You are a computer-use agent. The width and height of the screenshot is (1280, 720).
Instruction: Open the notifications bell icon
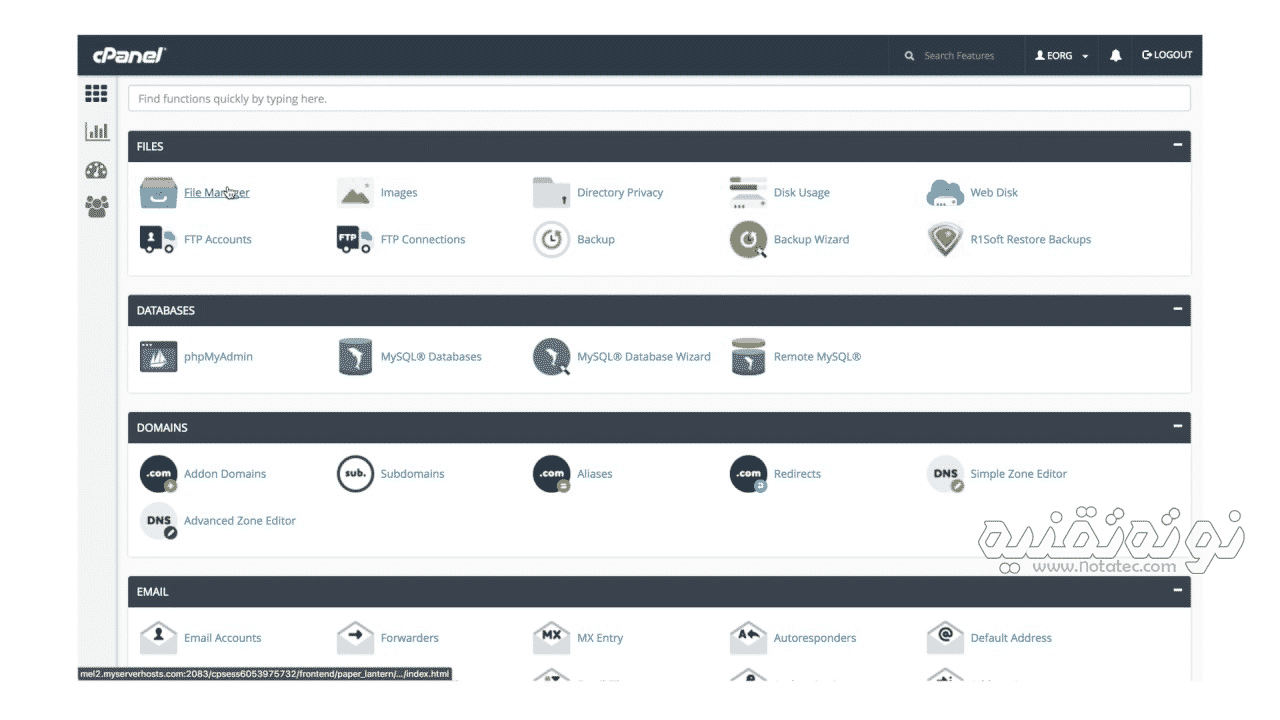click(x=1116, y=56)
